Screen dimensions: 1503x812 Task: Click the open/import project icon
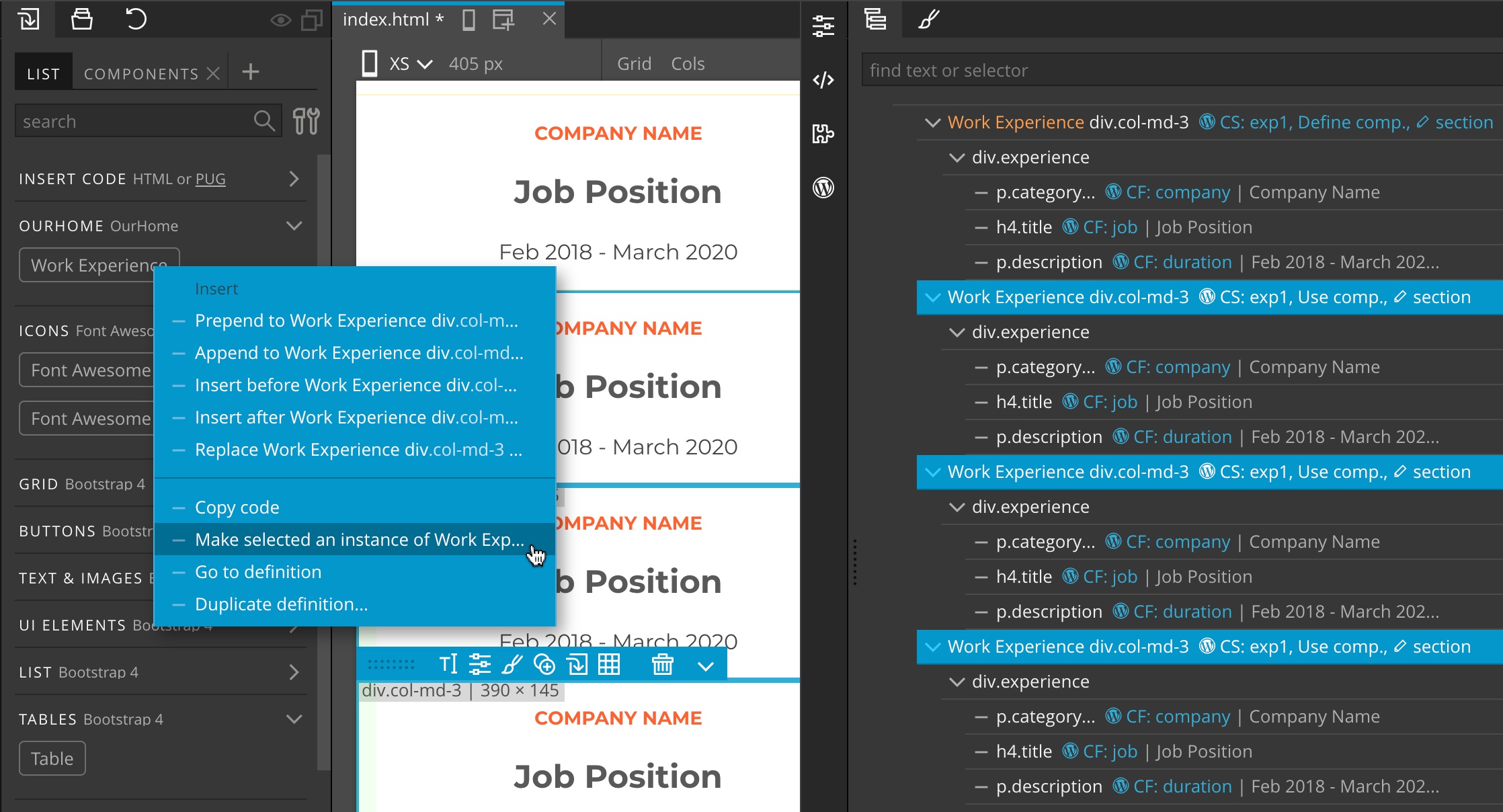(29, 19)
